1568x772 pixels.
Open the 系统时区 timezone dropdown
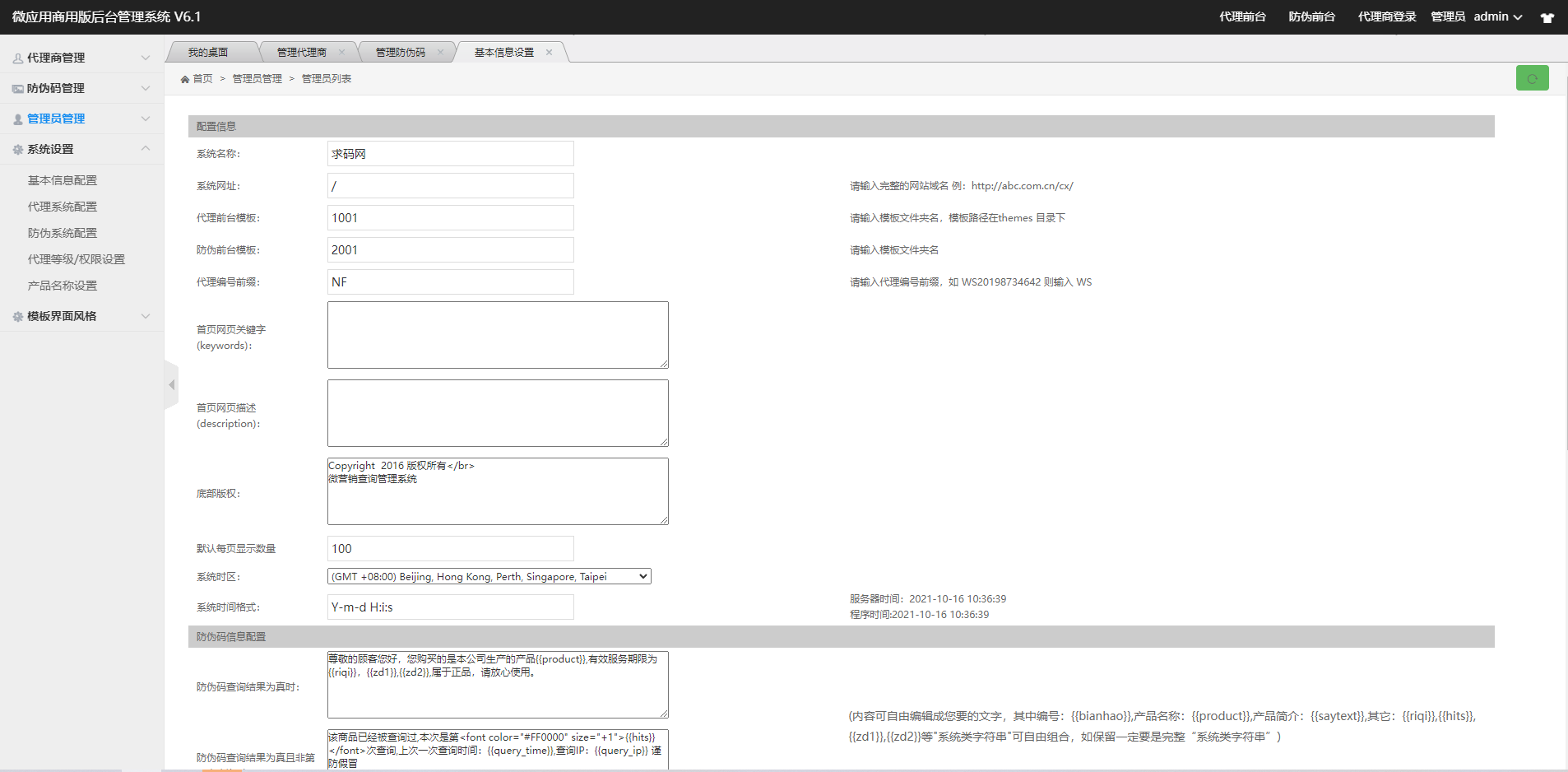[489, 576]
